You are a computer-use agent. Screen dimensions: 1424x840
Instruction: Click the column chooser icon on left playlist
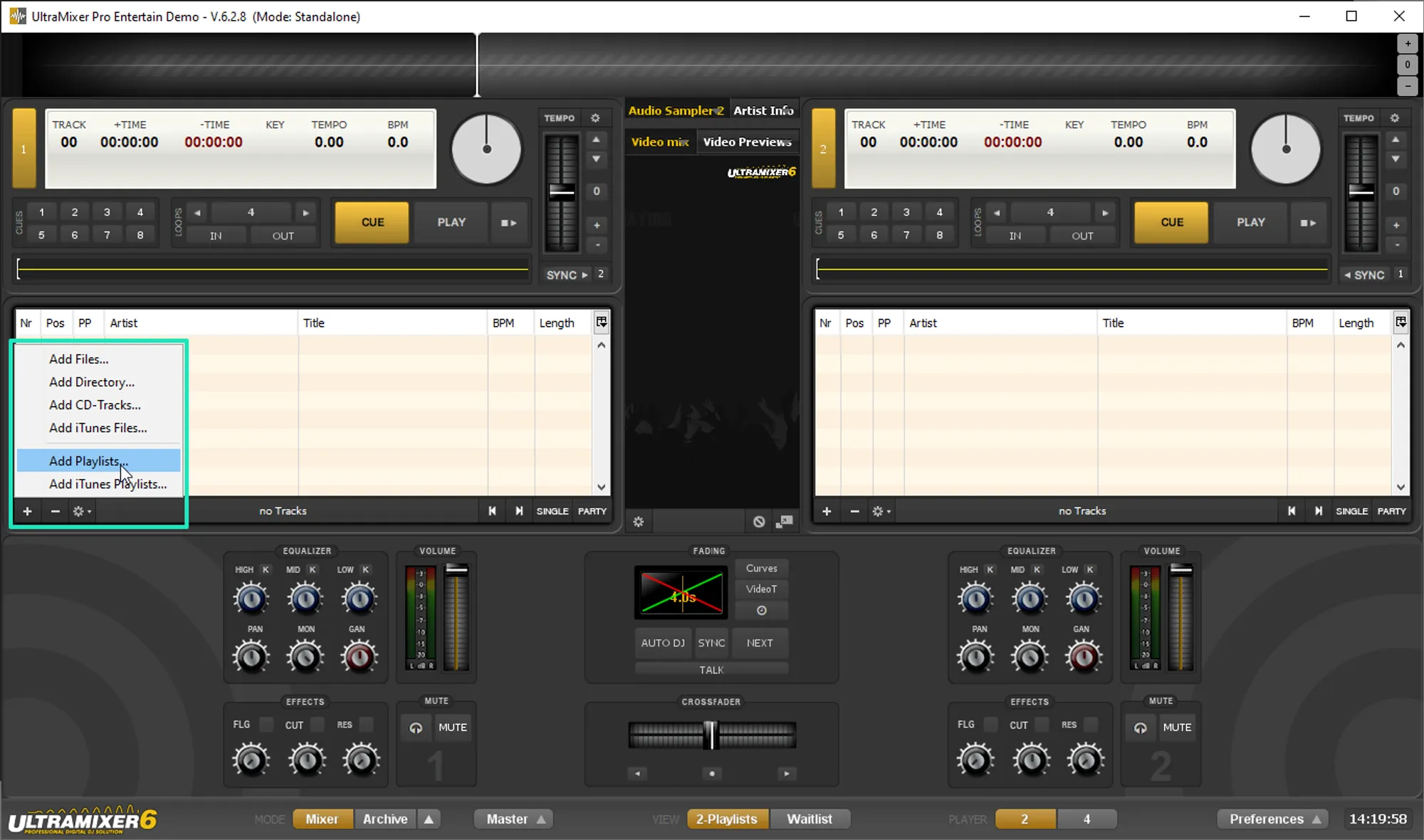point(602,322)
